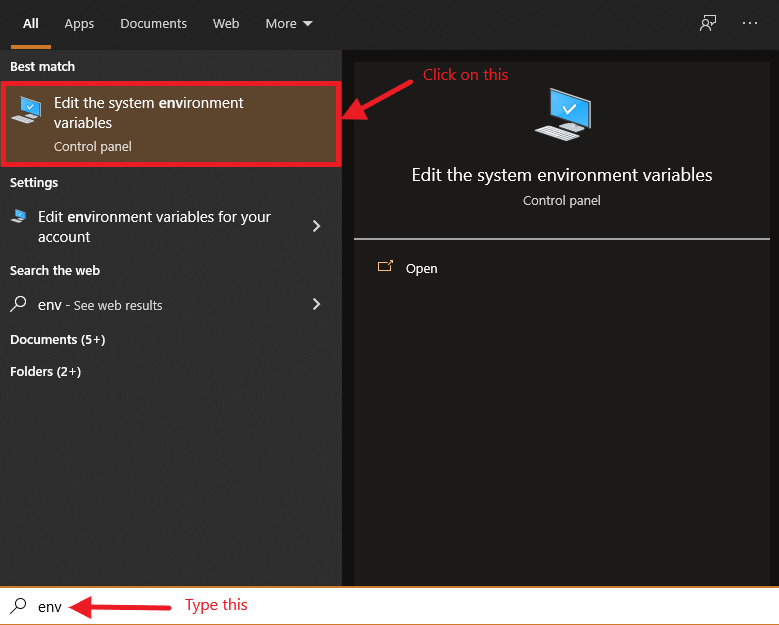Screen dimensions: 779x625
Task: Open the three-dot options menu
Action: tap(750, 23)
